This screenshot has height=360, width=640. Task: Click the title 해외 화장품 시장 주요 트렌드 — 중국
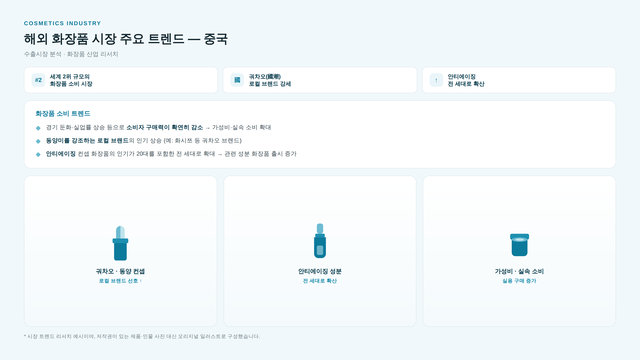126,39
